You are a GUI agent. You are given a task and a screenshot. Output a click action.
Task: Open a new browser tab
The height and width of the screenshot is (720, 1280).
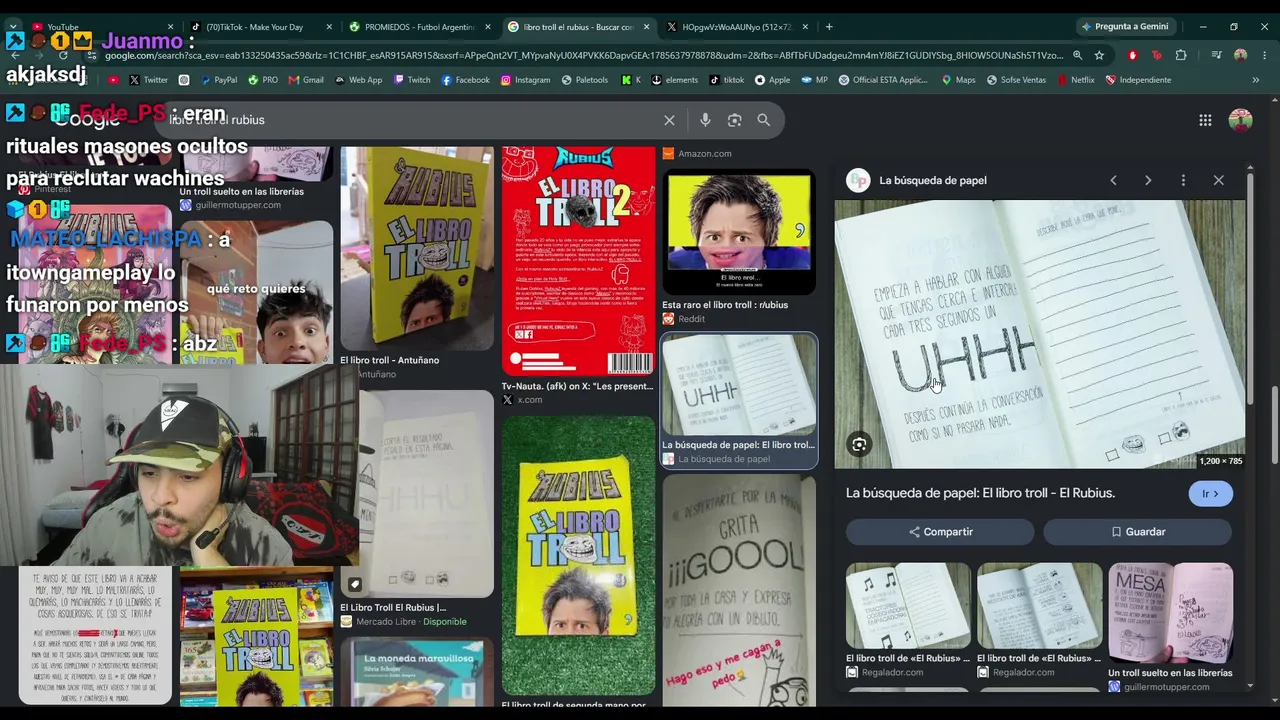[829, 27]
